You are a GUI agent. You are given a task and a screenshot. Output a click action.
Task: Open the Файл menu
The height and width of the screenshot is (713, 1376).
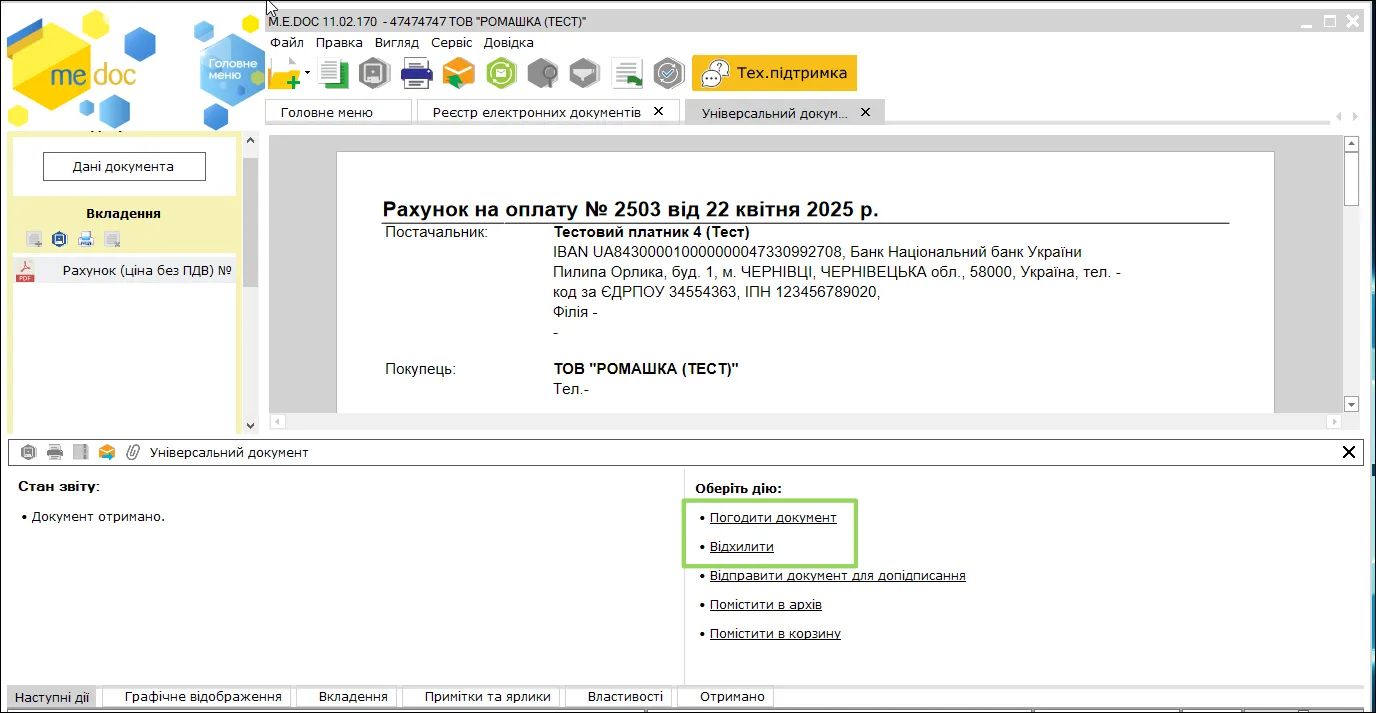pyautogui.click(x=286, y=43)
